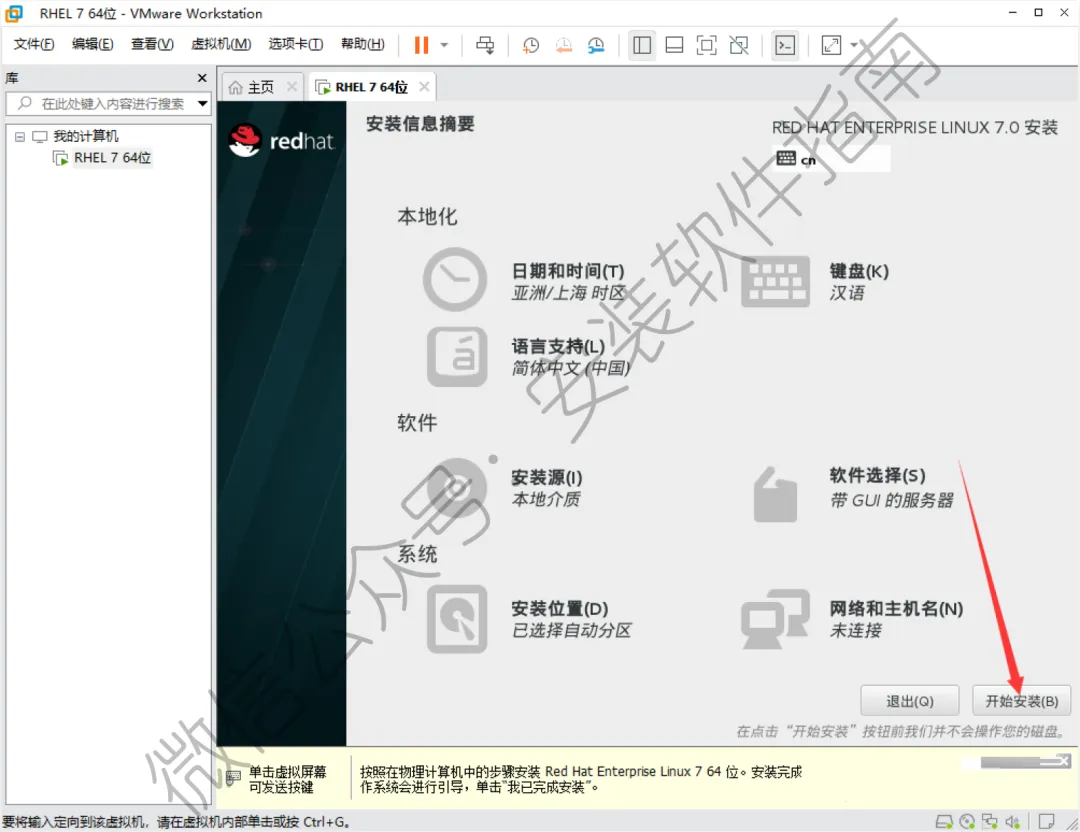Click the 网络和主机名(N) label
The width and height of the screenshot is (1080, 832).
click(895, 609)
